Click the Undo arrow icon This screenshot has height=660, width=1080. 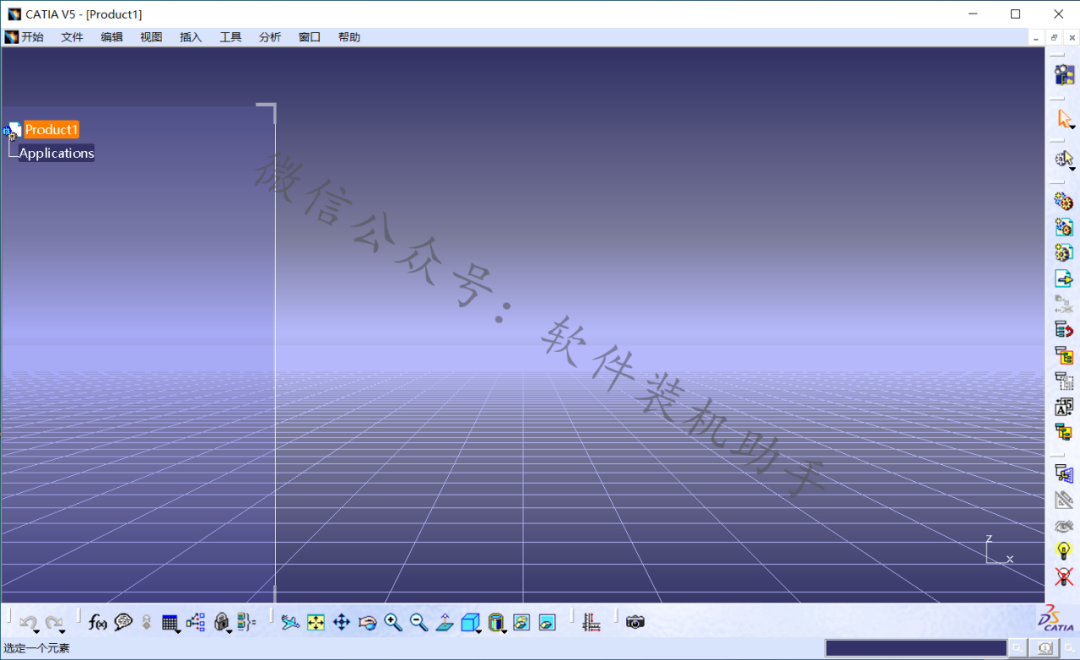point(28,622)
